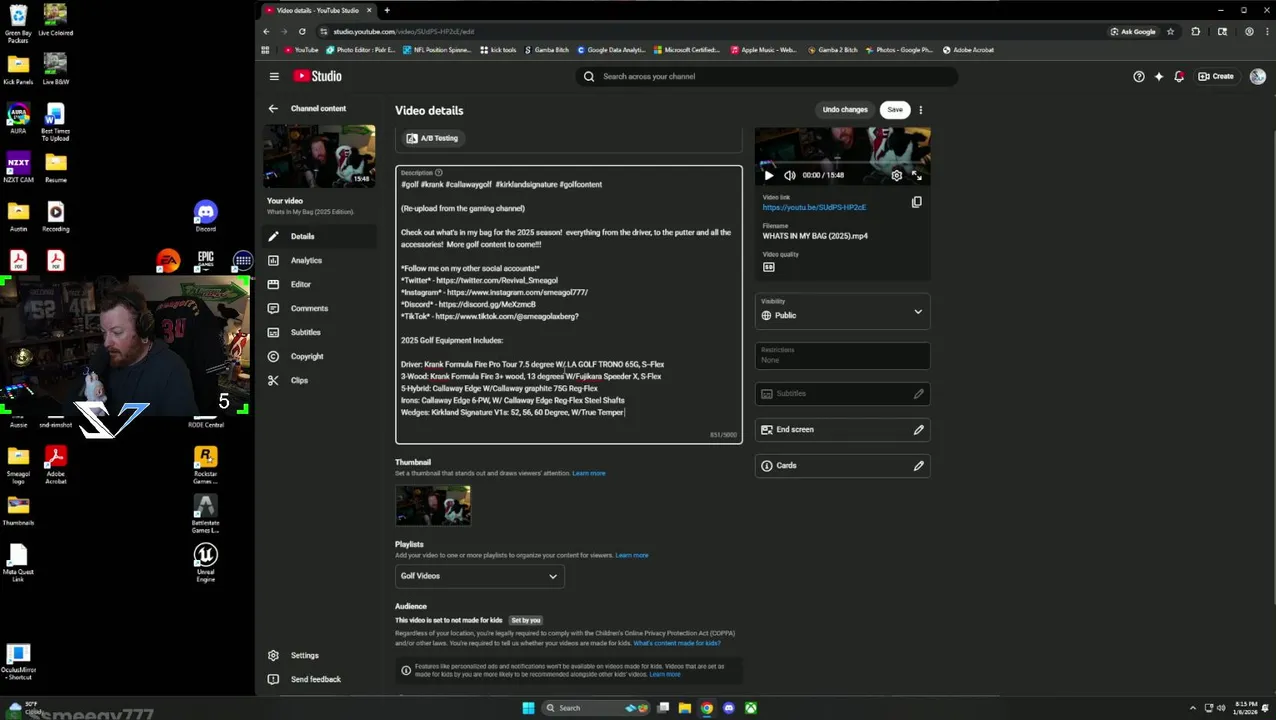Open the YouTube Studio hamburger menu

[274, 76]
